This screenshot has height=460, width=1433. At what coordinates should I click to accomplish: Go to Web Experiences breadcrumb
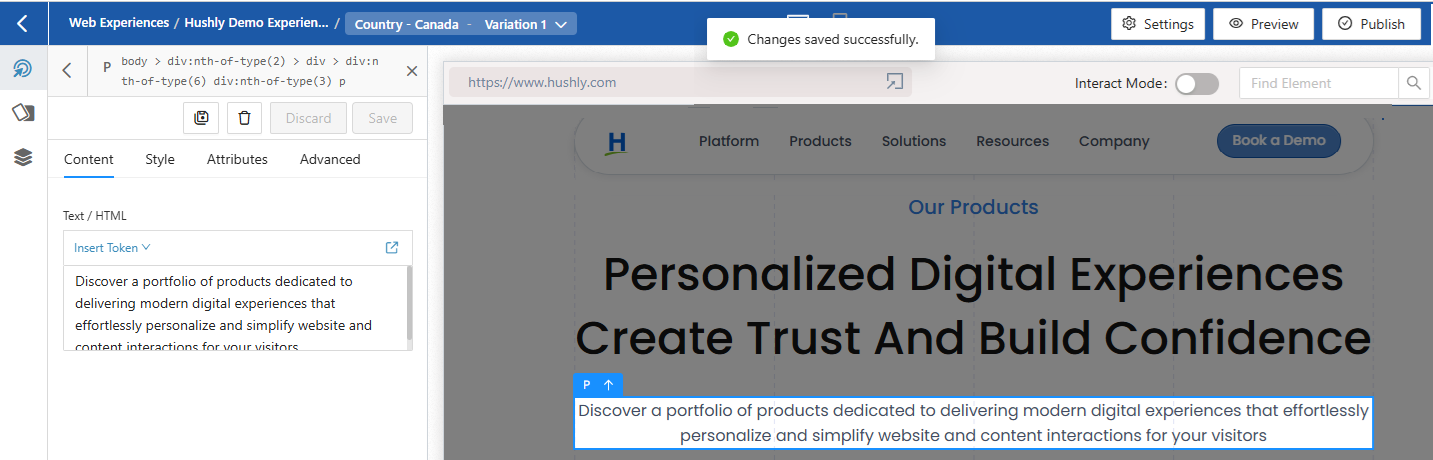click(x=119, y=23)
